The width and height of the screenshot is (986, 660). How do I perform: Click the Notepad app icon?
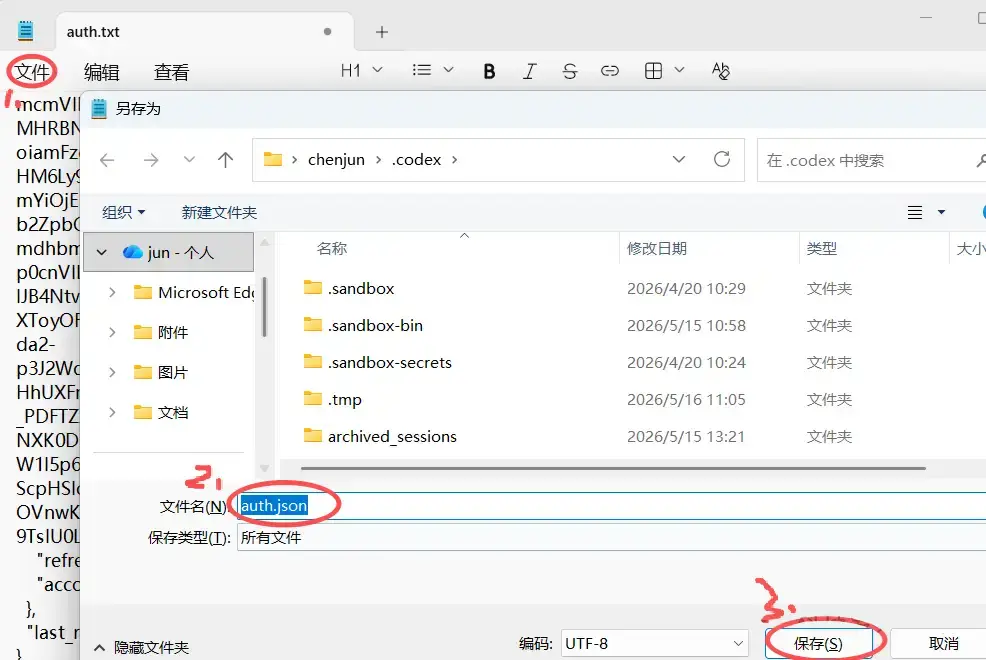click(25, 31)
